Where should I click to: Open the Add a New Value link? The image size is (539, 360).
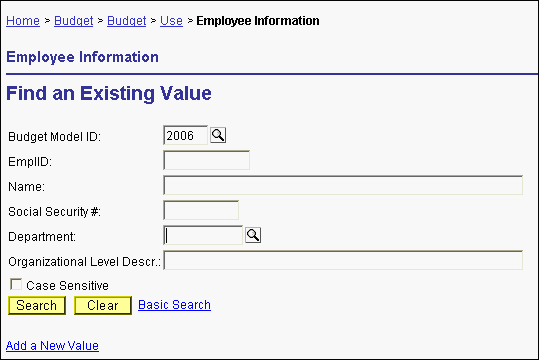point(52,345)
